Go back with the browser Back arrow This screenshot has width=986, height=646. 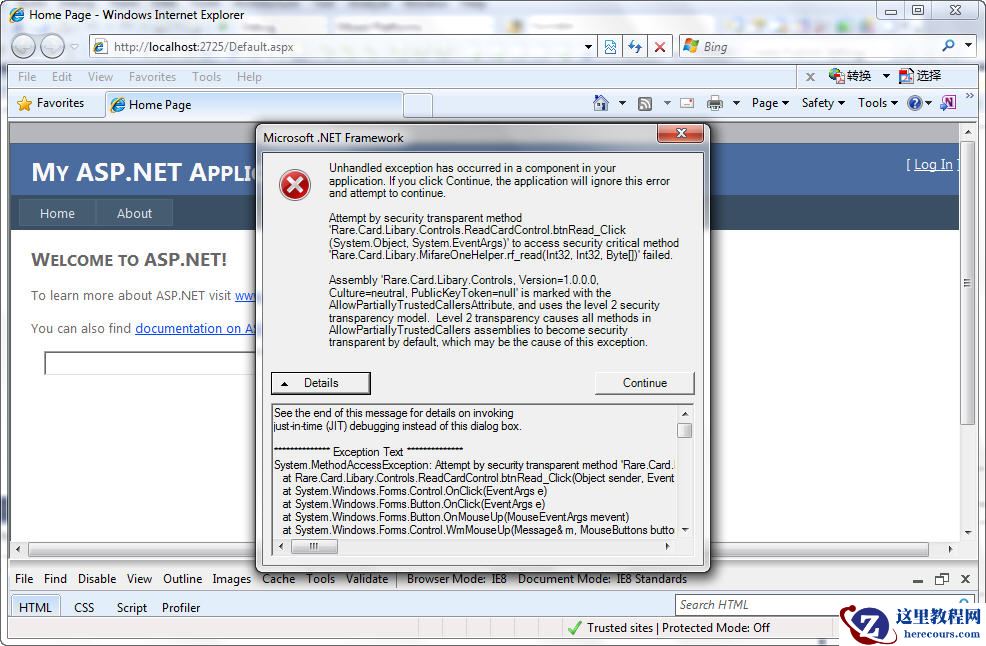pyautogui.click(x=24, y=46)
